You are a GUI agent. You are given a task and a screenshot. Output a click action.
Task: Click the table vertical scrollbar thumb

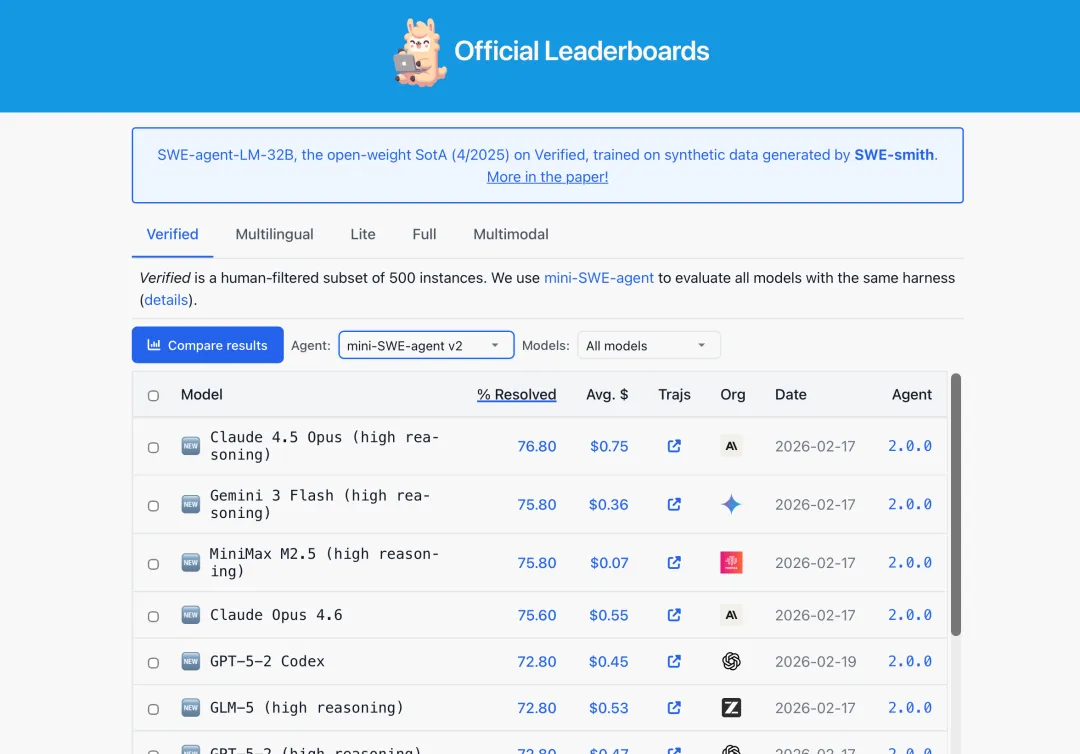955,505
